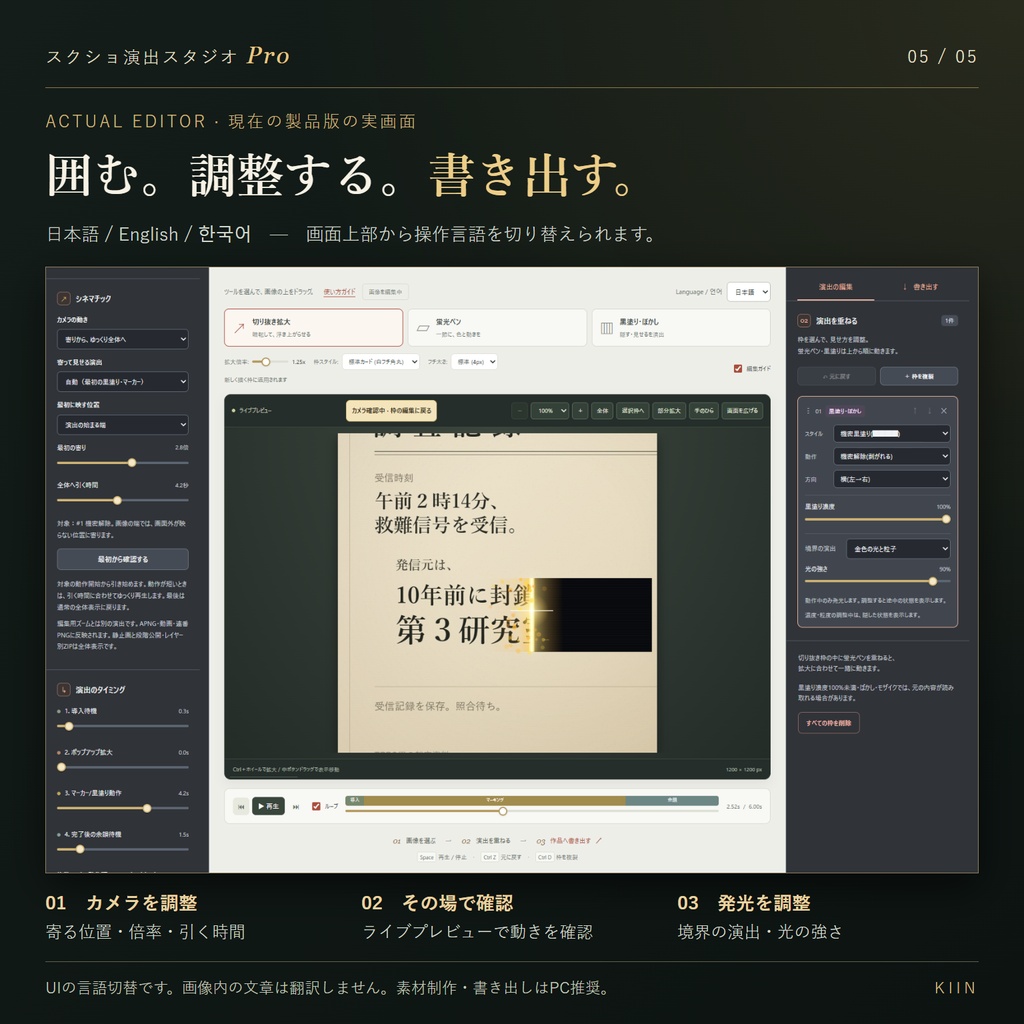
Task: Click the 元に戻す undo button
Action: [836, 376]
